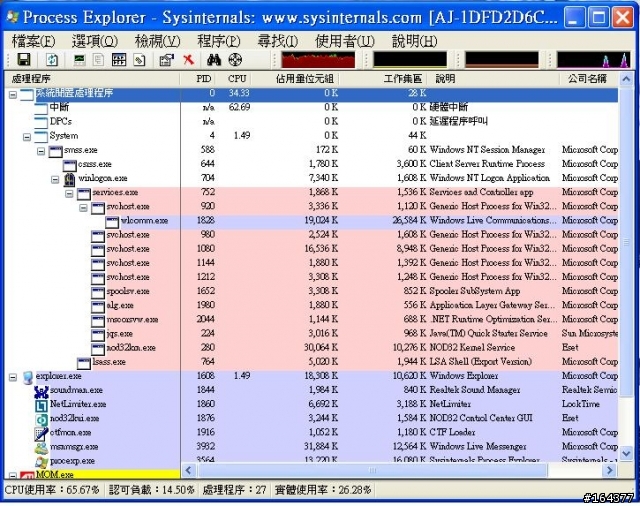640x506 pixels.
Task: Collapse the services.exe tree node
Action: [69, 193]
